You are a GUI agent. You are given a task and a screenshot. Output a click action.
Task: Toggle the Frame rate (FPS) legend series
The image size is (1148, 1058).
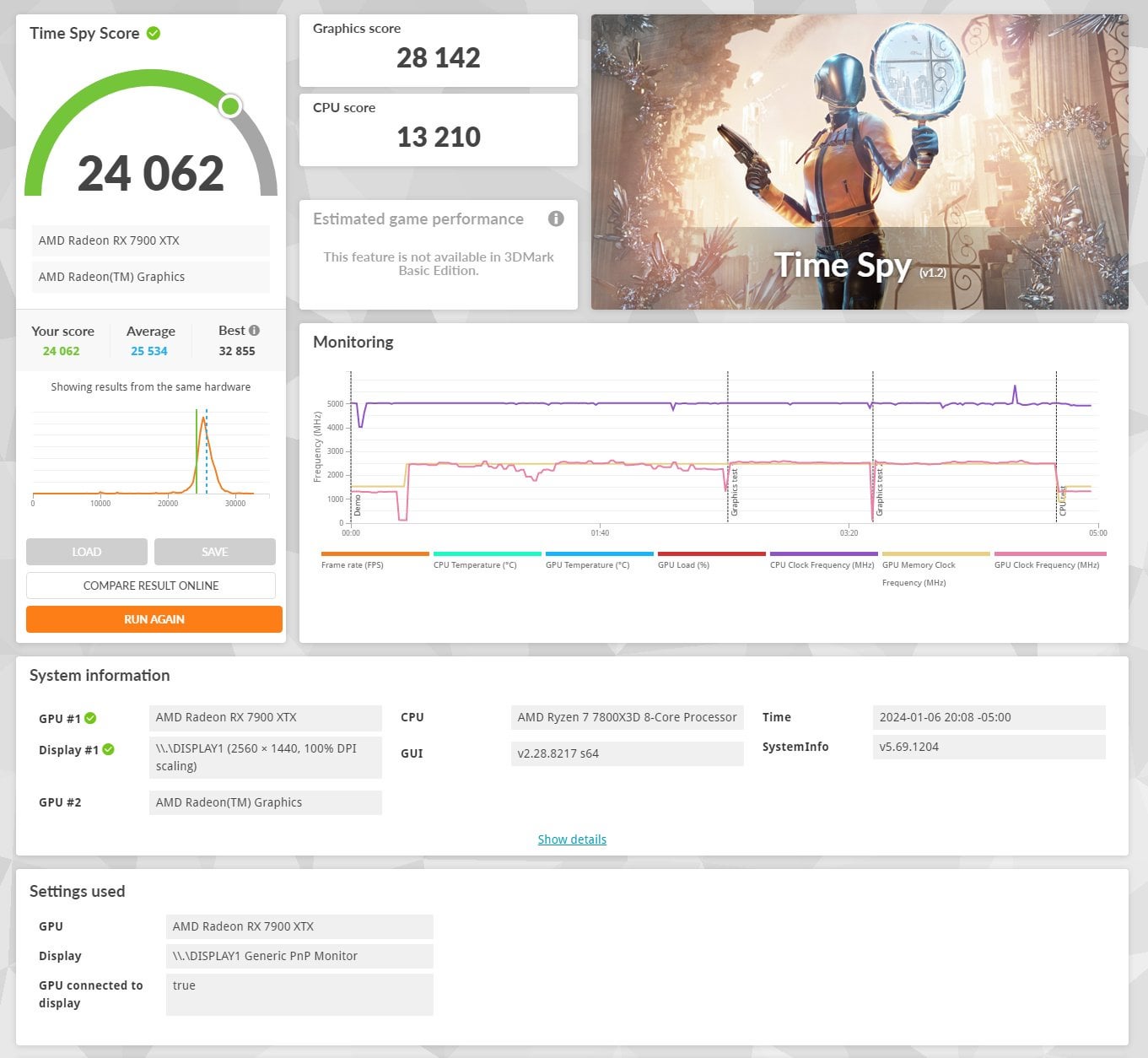375,554
